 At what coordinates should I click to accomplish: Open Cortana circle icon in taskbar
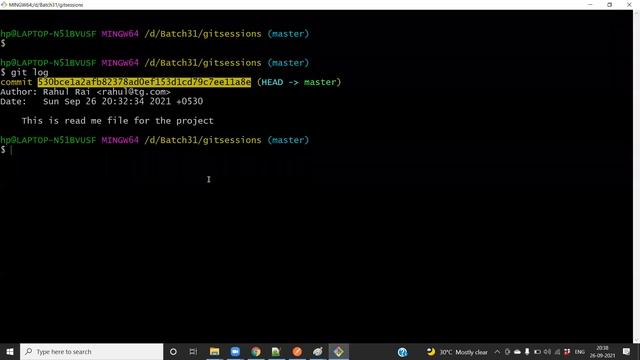pyautogui.click(x=173, y=351)
